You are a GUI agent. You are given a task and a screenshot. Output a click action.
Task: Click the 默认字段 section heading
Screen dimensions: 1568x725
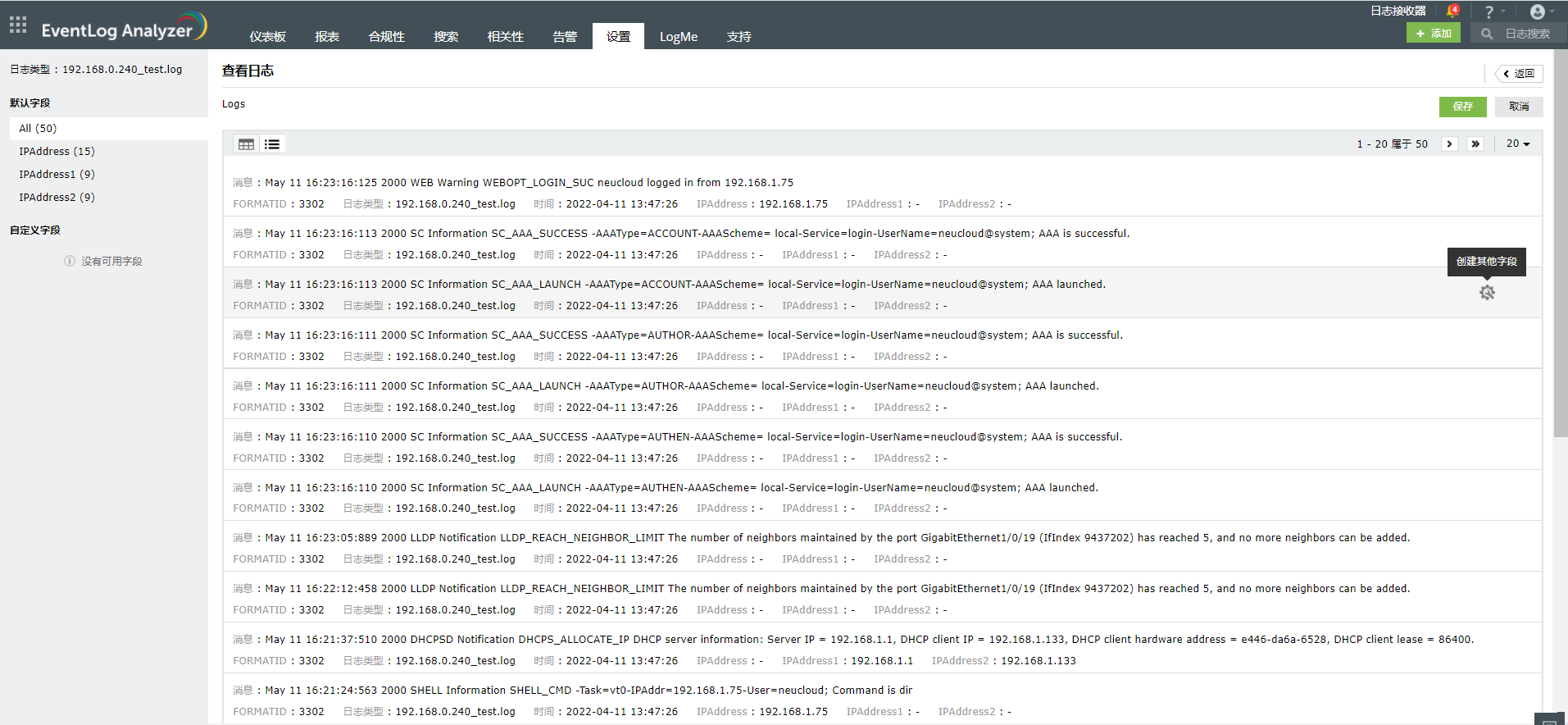tap(30, 103)
